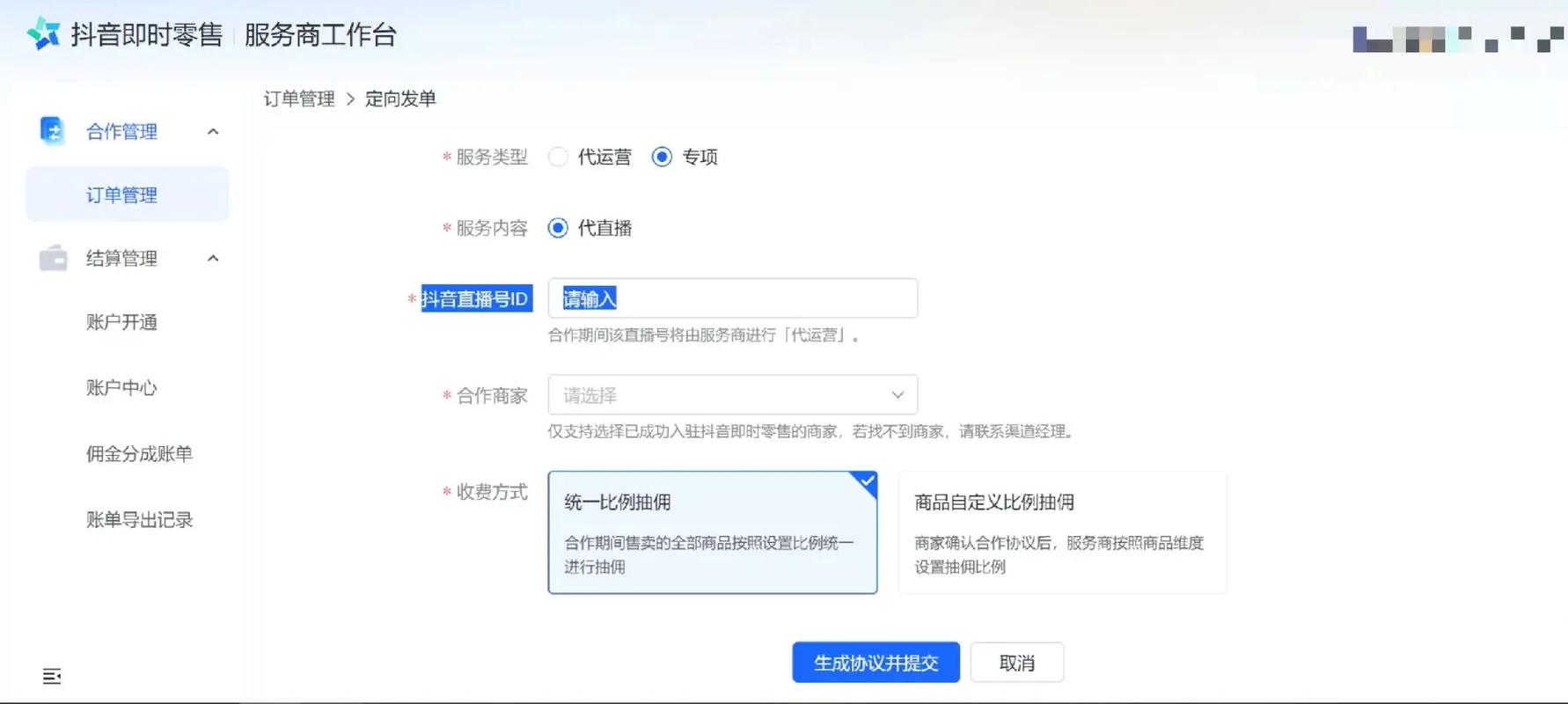The width and height of the screenshot is (1568, 704).
Task: Go to 订单管理 via breadcrumb
Action: 299,99
